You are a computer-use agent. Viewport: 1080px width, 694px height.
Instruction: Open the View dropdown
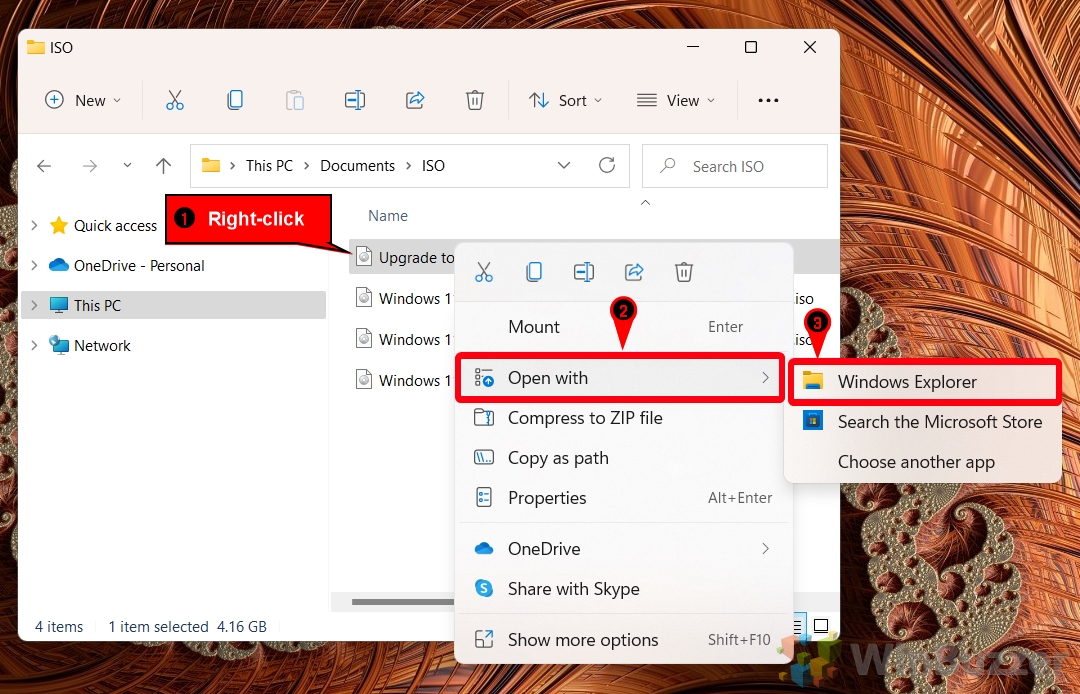click(x=675, y=101)
